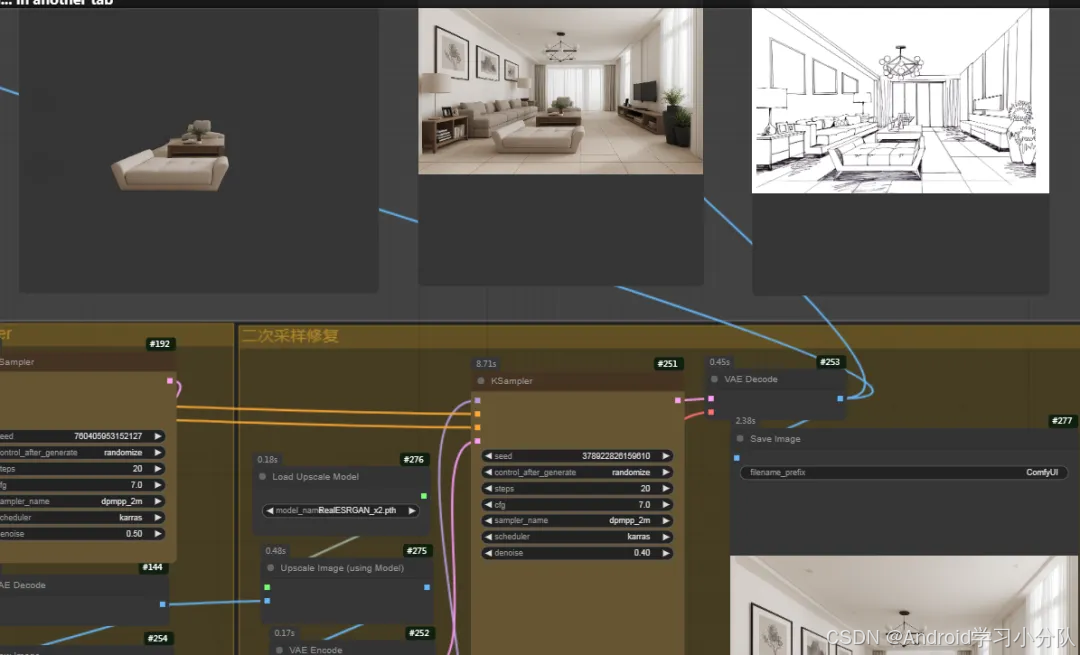Click blue images input port on Save Image
This screenshot has width=1080, height=655.
(x=736, y=458)
